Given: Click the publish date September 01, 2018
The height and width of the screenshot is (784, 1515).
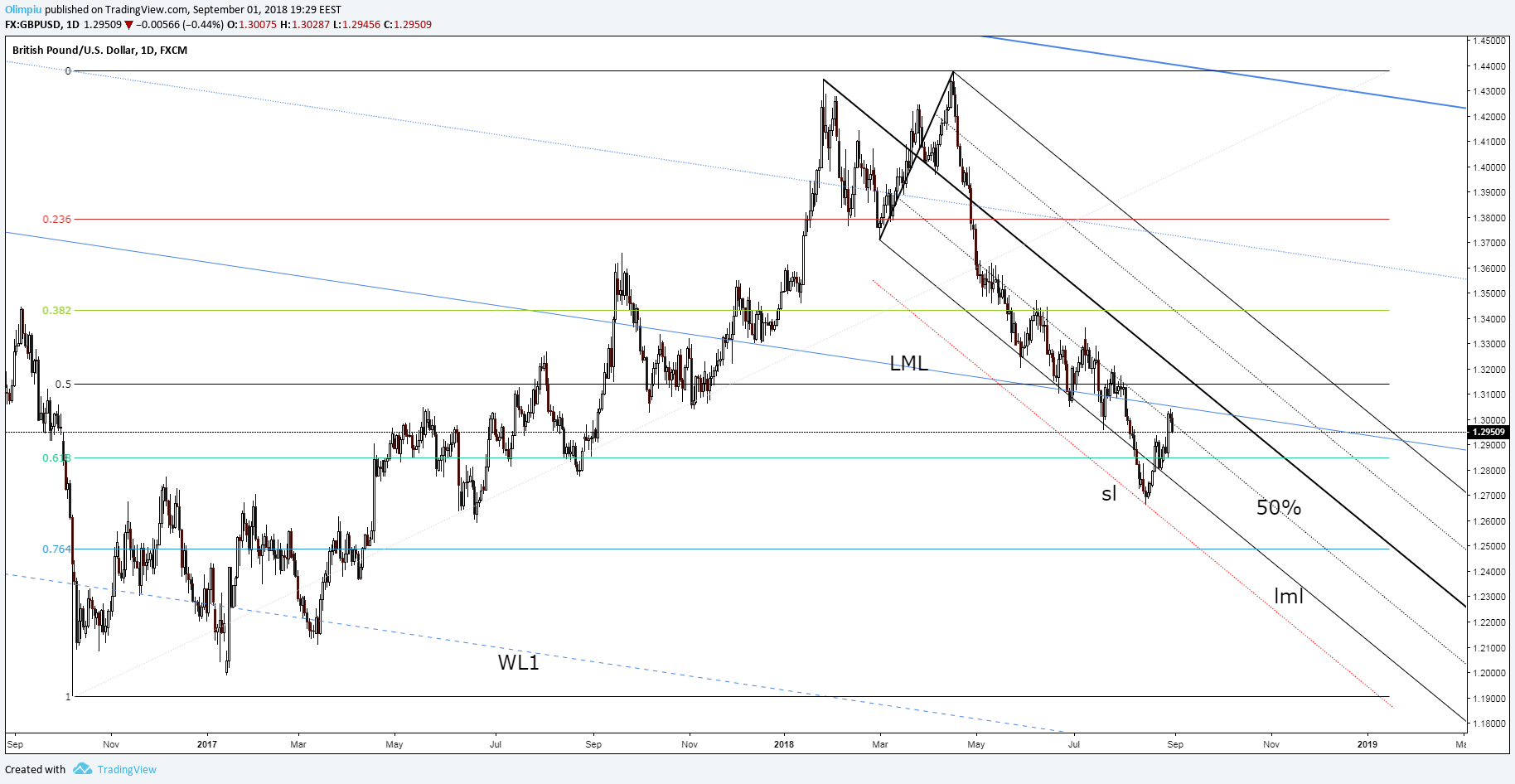Looking at the screenshot, I should pyautogui.click(x=244, y=10).
